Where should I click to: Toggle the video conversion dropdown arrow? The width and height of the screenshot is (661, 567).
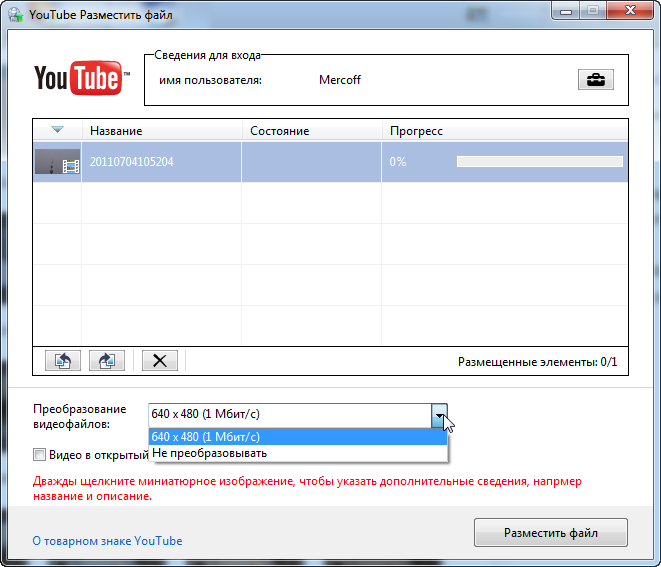tap(439, 415)
